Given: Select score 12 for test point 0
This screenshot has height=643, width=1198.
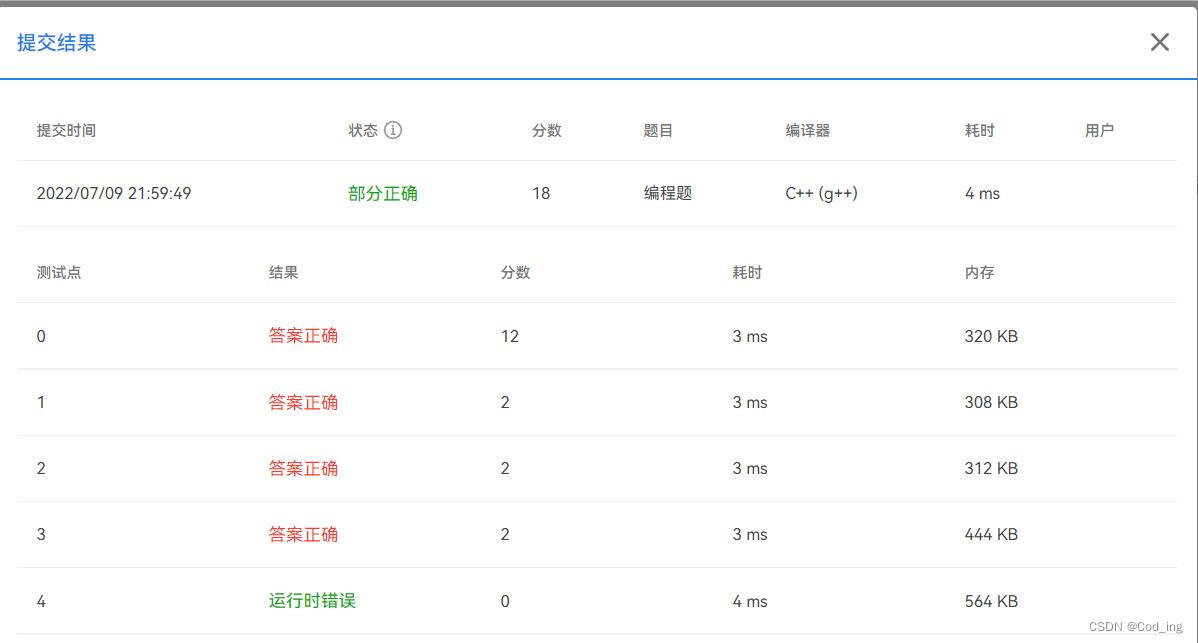Looking at the screenshot, I should [x=510, y=336].
